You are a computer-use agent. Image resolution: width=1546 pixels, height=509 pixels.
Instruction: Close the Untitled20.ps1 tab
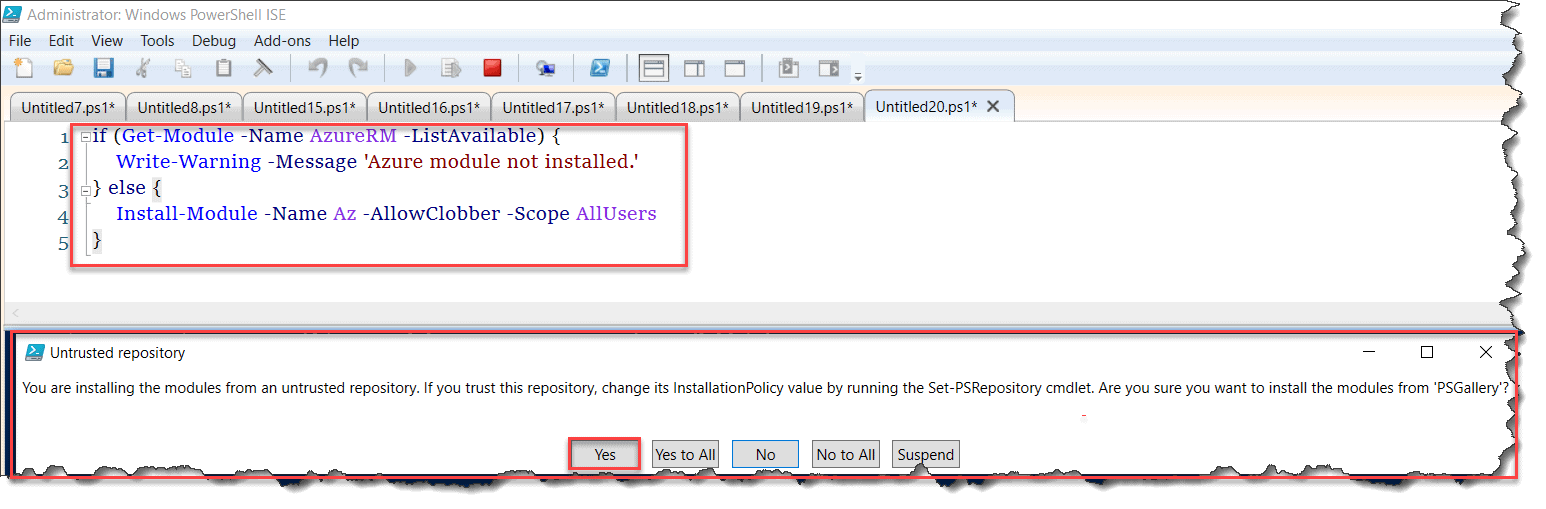pos(993,106)
